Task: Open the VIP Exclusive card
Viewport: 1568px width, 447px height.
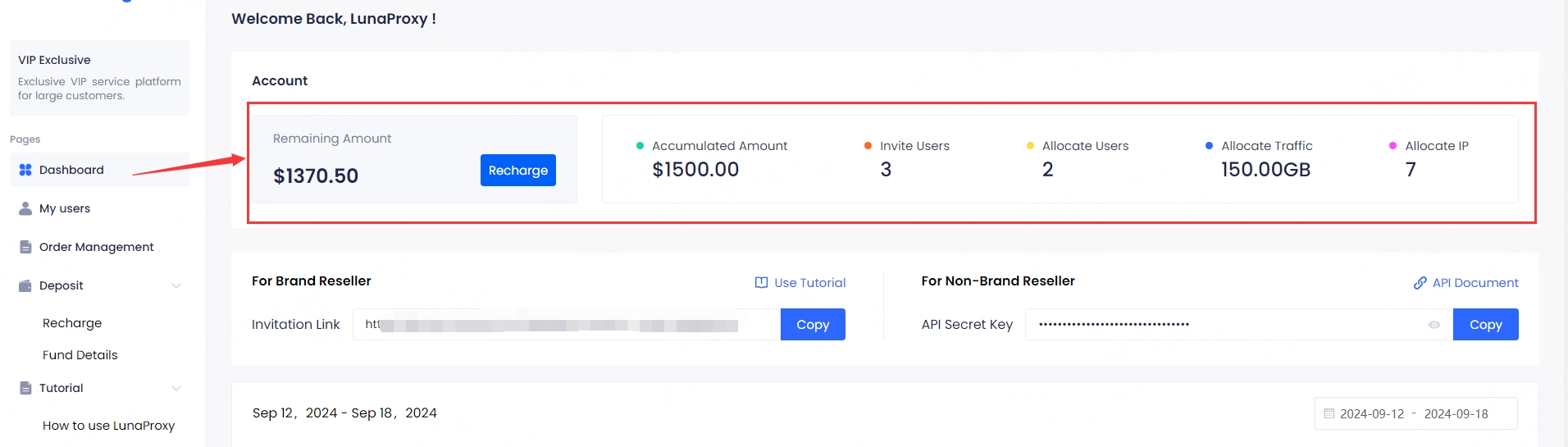Action: coord(99,77)
